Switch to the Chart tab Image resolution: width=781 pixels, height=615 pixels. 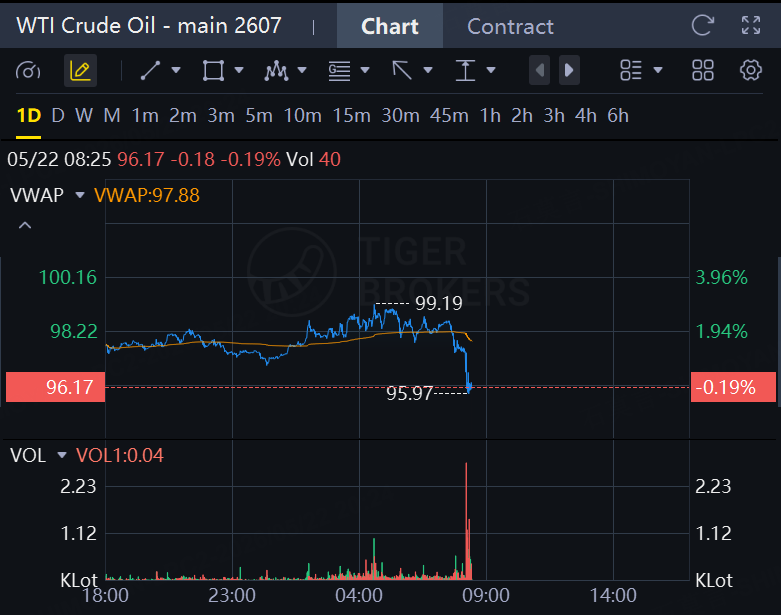pyautogui.click(x=390, y=26)
